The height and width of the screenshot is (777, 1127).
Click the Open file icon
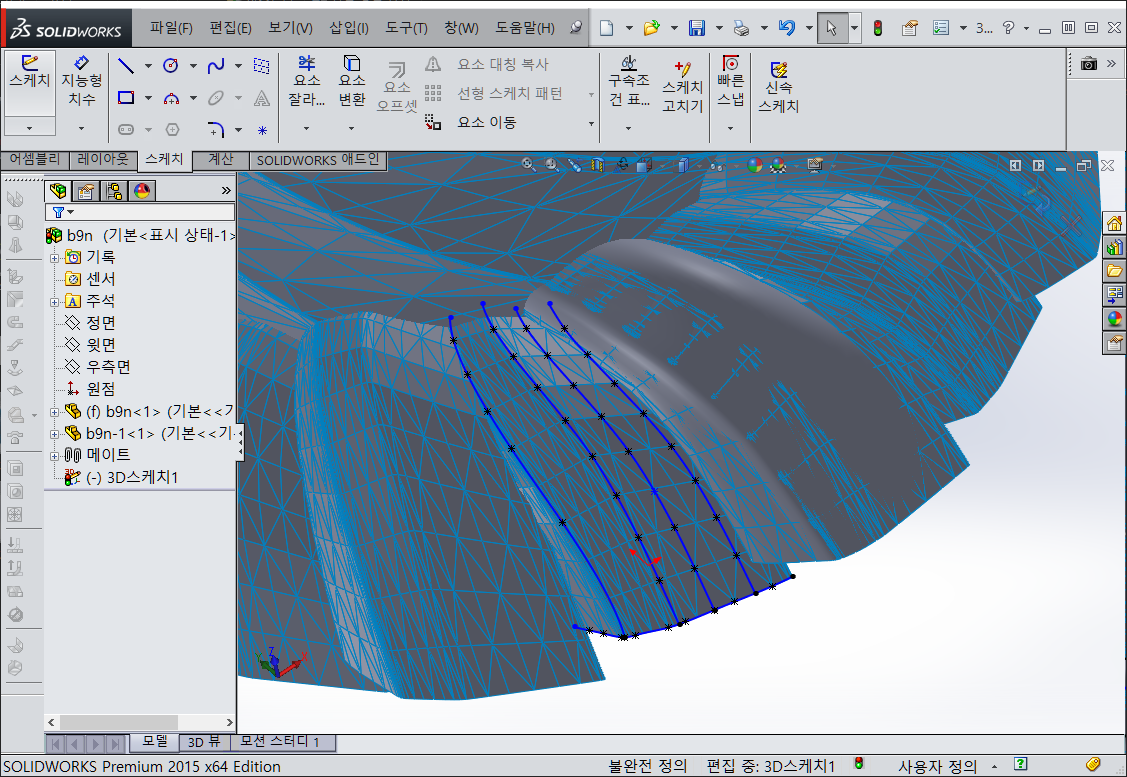652,28
